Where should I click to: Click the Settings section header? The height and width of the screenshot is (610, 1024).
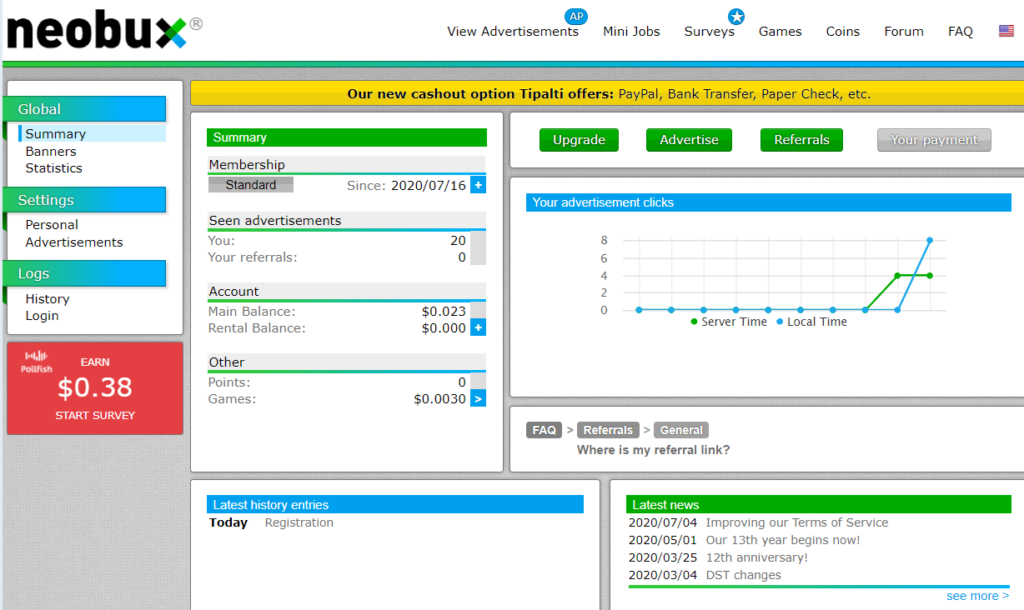pyautogui.click(x=85, y=200)
